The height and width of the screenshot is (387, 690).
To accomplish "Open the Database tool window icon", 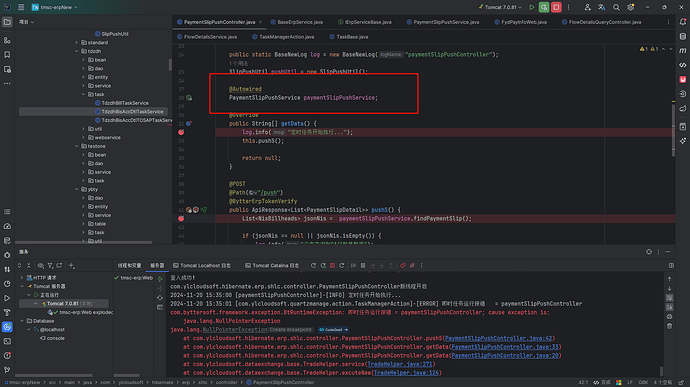I will [683, 36].
